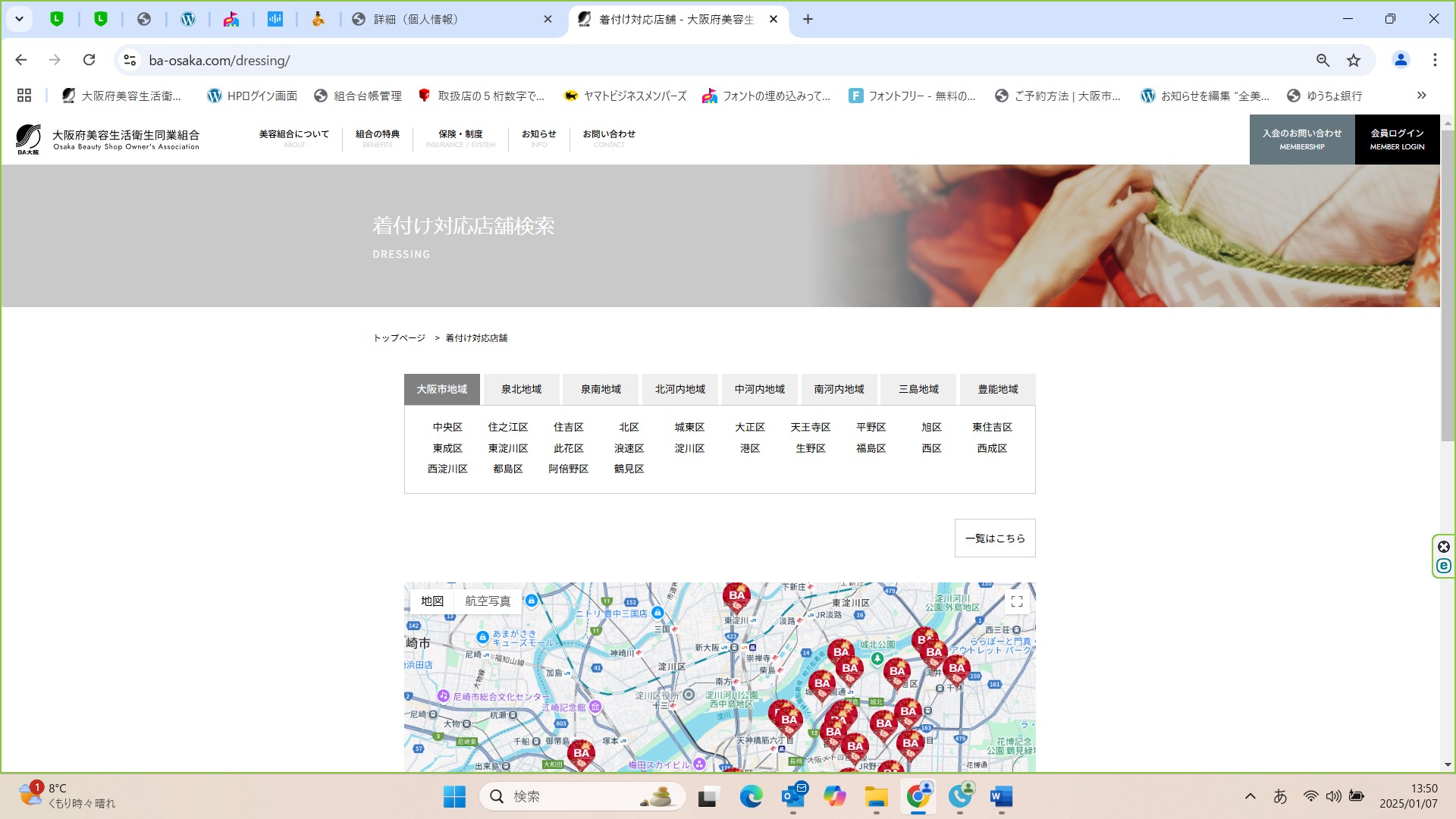Viewport: 1456px width, 819px height.
Task: Open Word from the taskbar
Action: pyautogui.click(x=1000, y=796)
